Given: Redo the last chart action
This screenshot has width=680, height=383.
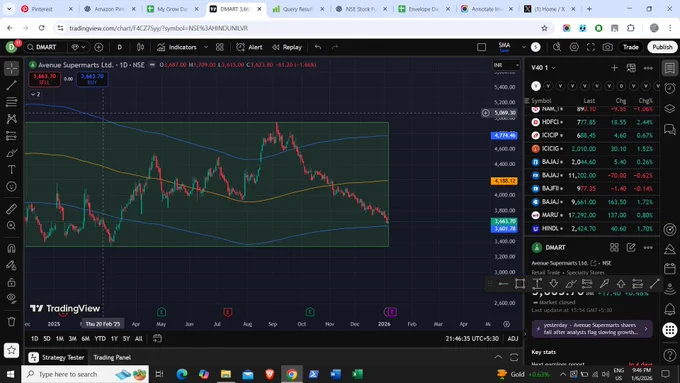Looking at the screenshot, I should (x=335, y=47).
